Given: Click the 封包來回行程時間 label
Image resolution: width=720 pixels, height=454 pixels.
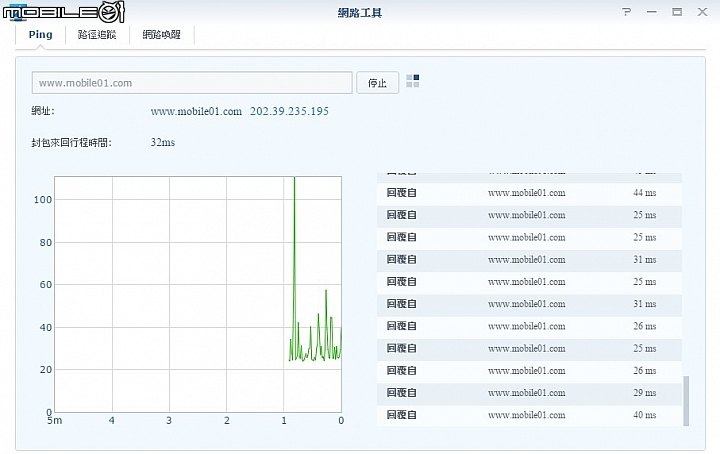Looking at the screenshot, I should (x=72, y=143).
